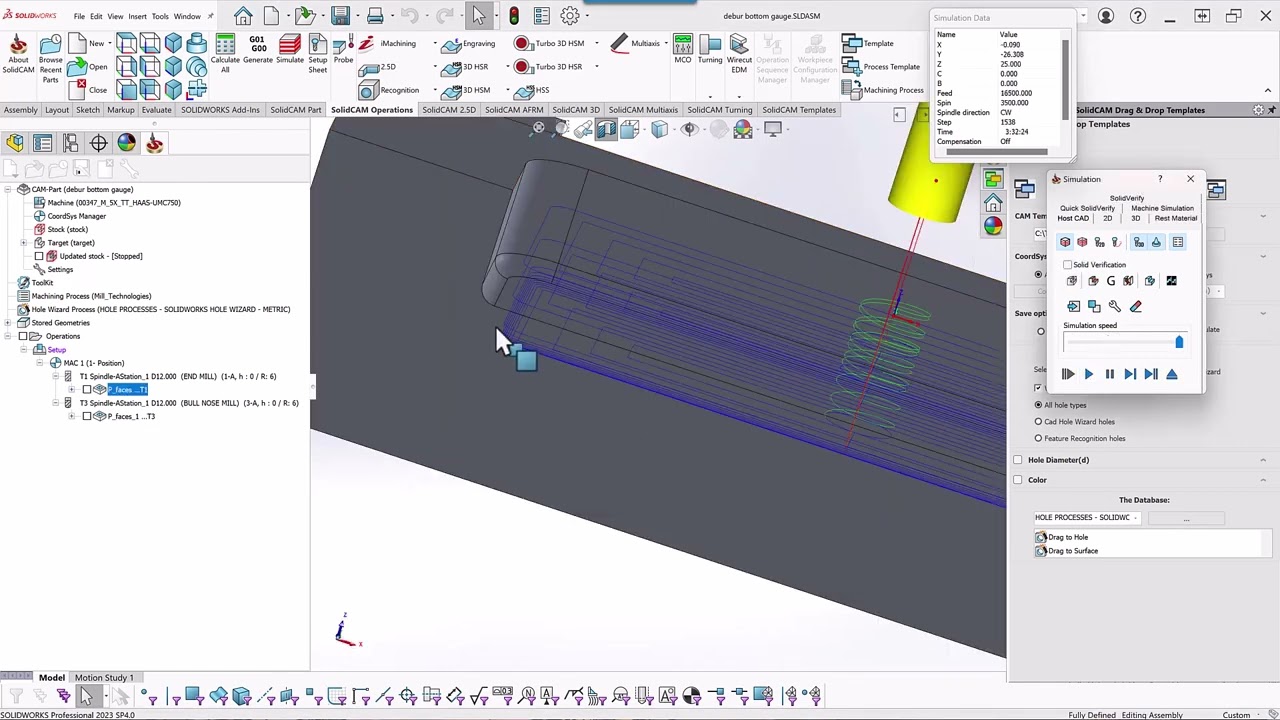
Task: Click the traffic light rebuild icon
Action: click(x=513, y=16)
